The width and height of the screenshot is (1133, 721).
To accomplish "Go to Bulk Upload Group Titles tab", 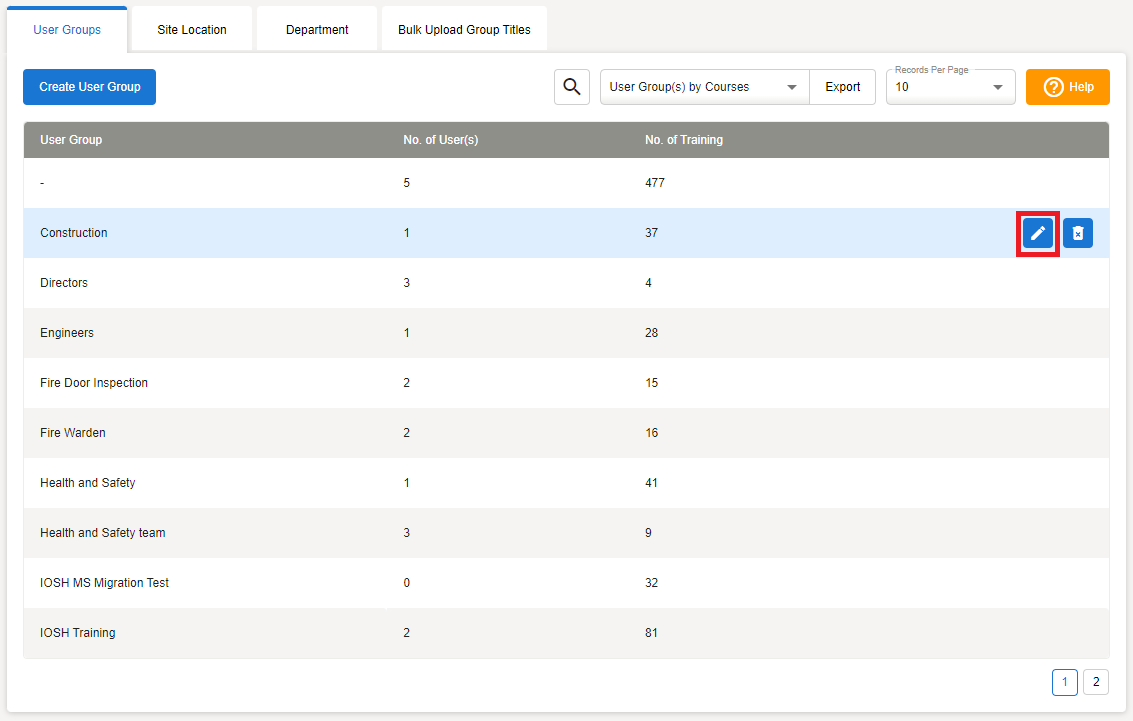I will (x=464, y=30).
